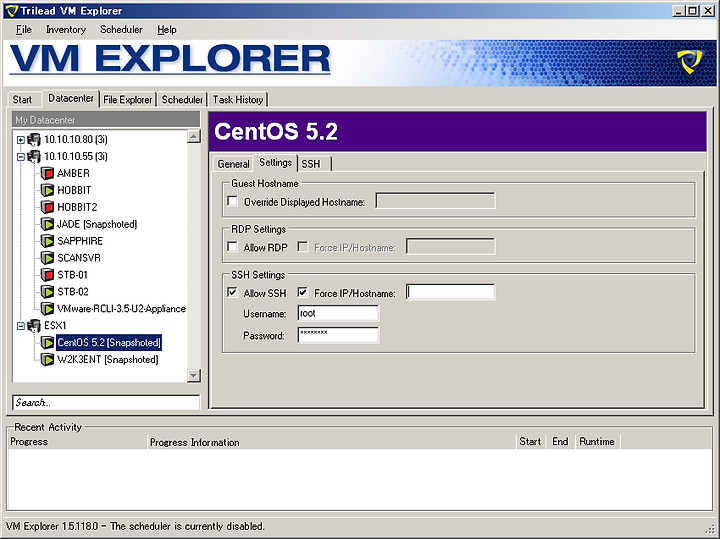This screenshot has height=539, width=720.
Task: Click the tree scrollbar up arrow
Action: click(x=194, y=136)
